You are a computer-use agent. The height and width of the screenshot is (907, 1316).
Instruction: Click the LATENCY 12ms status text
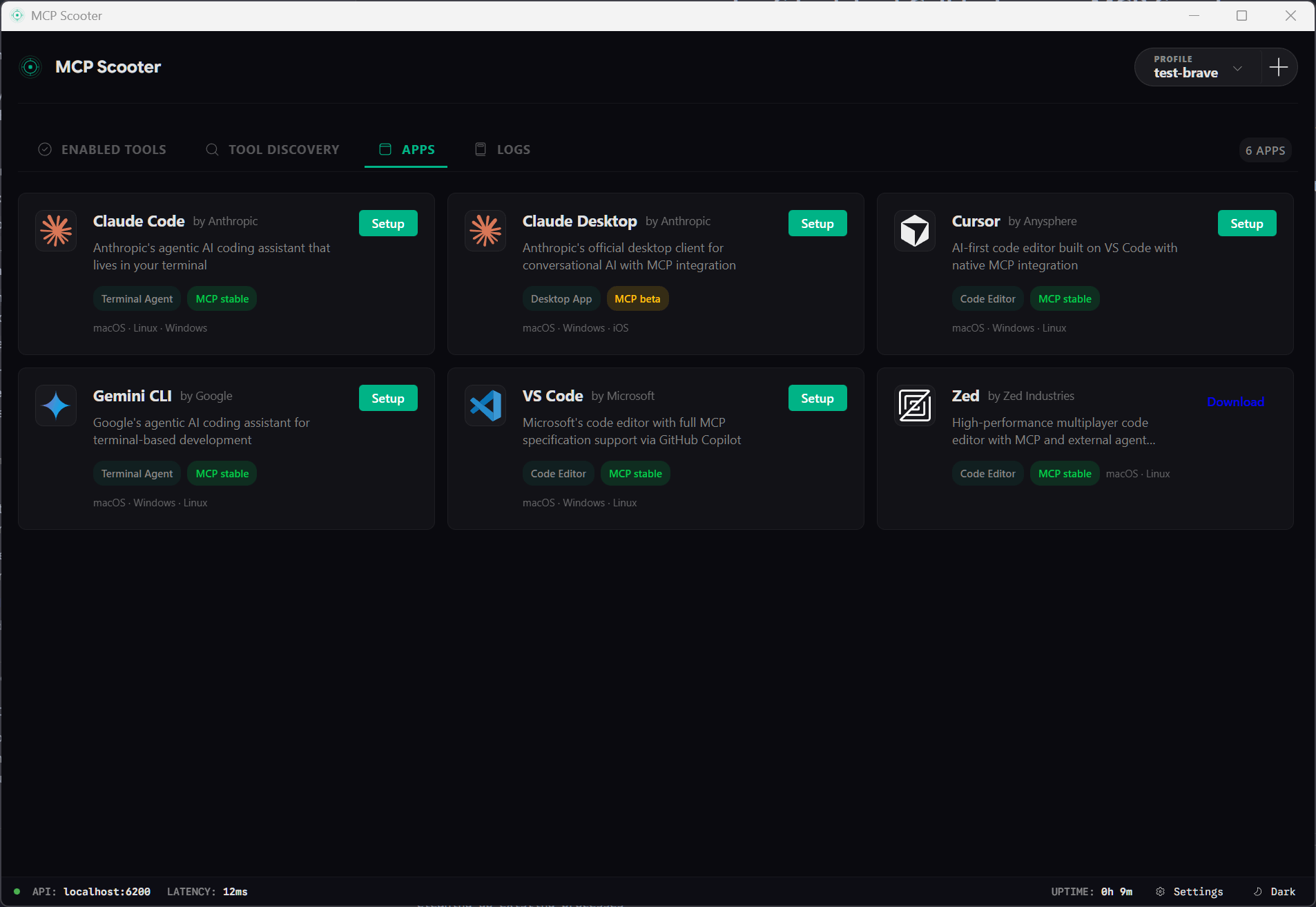tap(207, 892)
